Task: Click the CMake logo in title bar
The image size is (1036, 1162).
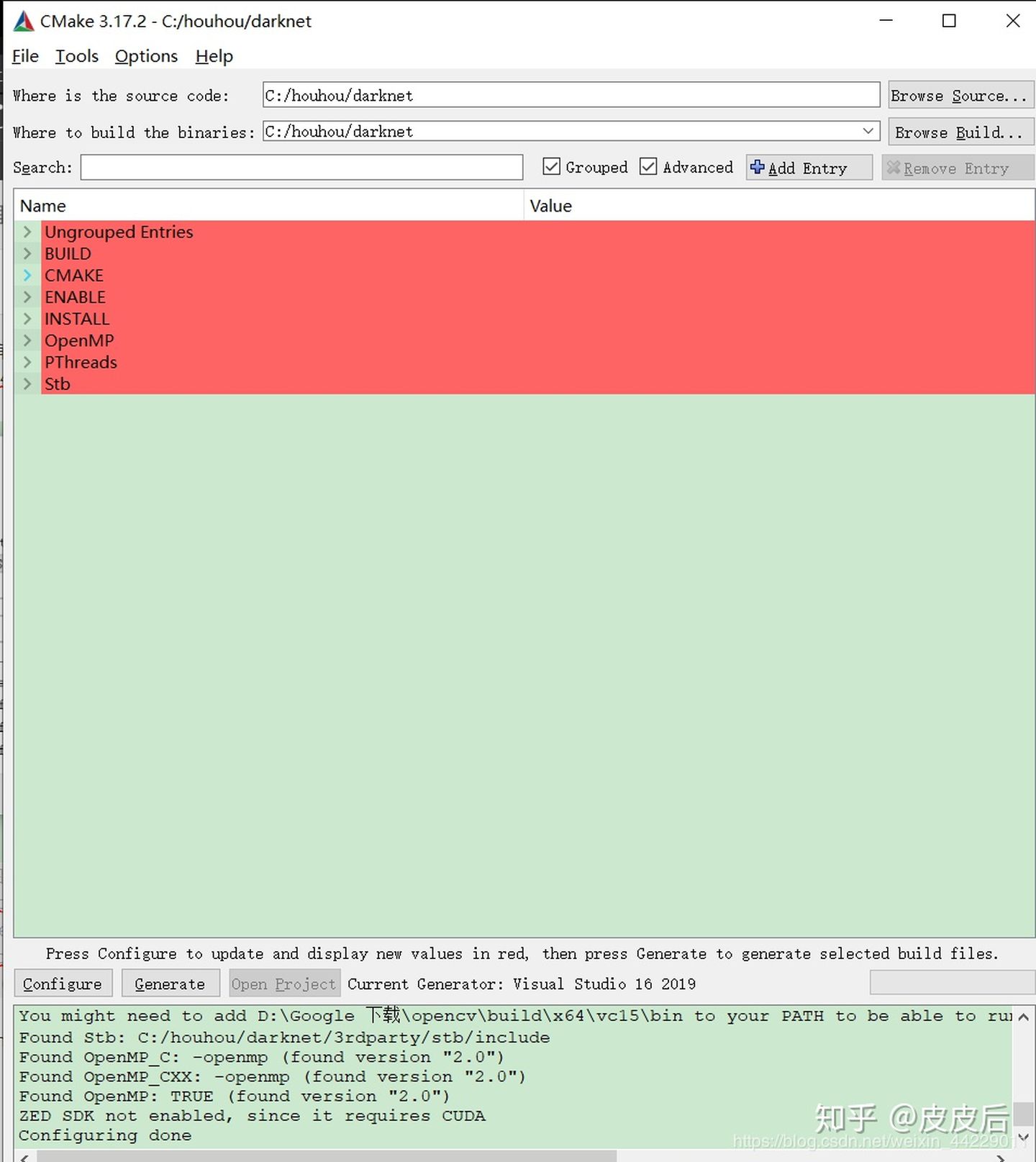Action: (x=24, y=22)
